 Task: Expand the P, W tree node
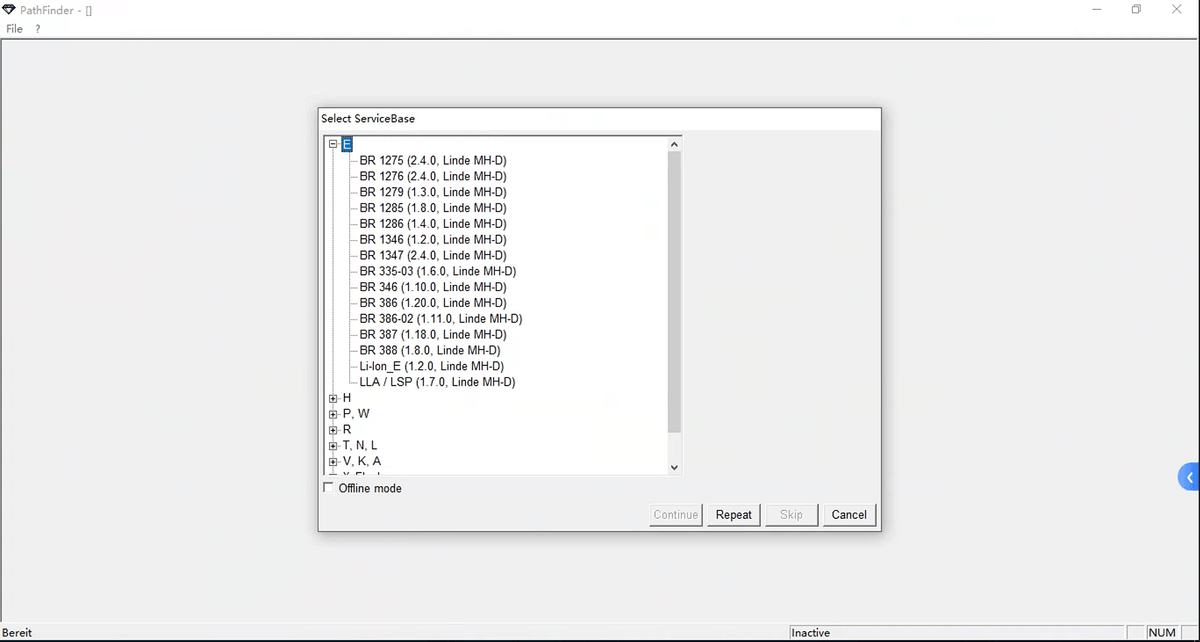(333, 414)
